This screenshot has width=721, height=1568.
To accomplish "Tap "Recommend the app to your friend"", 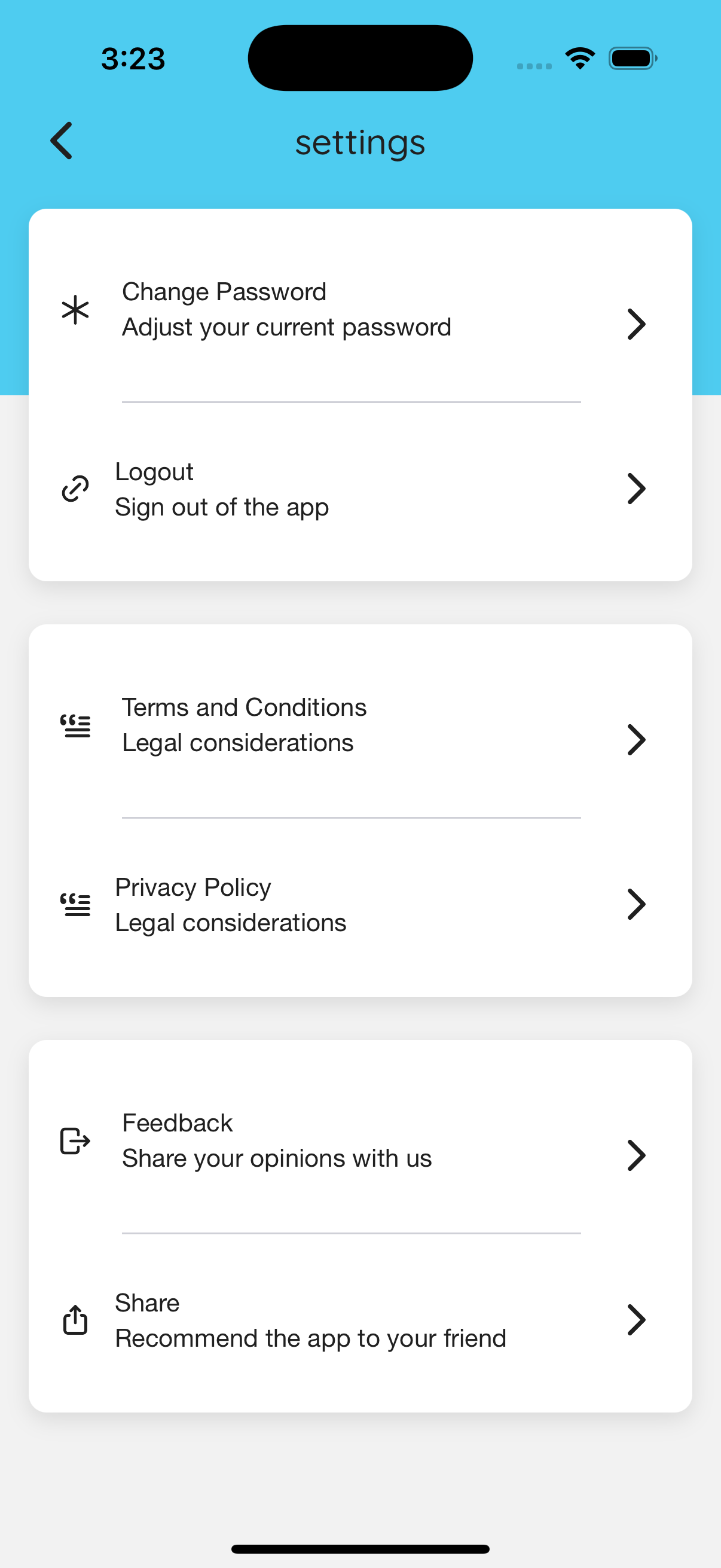I will click(x=310, y=1338).
